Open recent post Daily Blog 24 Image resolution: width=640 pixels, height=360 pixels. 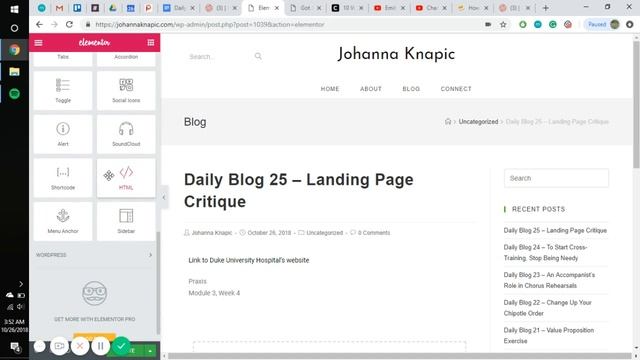pos(545,252)
